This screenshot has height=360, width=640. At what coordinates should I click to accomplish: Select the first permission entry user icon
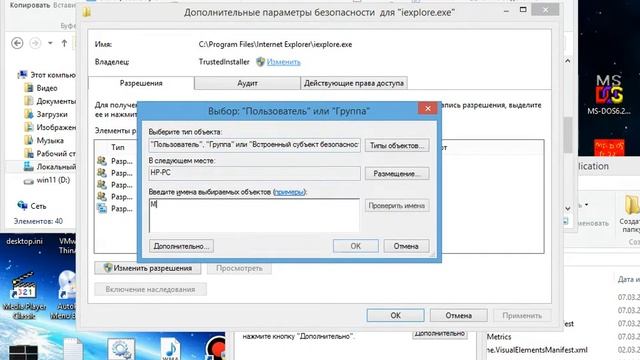pyautogui.click(x=102, y=161)
